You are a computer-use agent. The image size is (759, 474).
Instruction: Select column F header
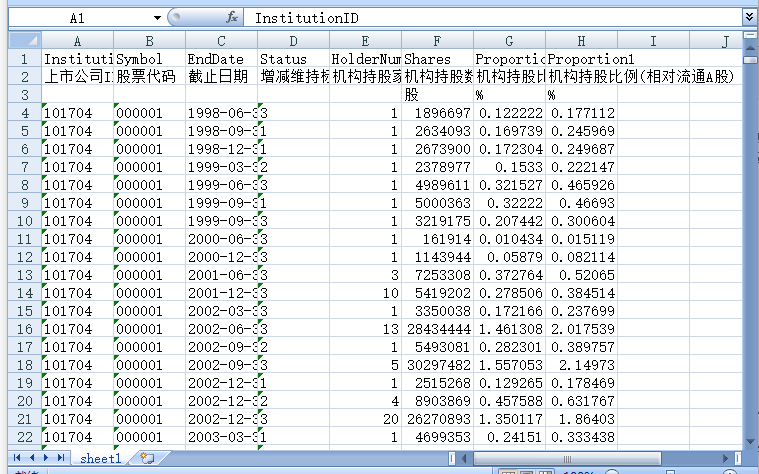(x=437, y=41)
